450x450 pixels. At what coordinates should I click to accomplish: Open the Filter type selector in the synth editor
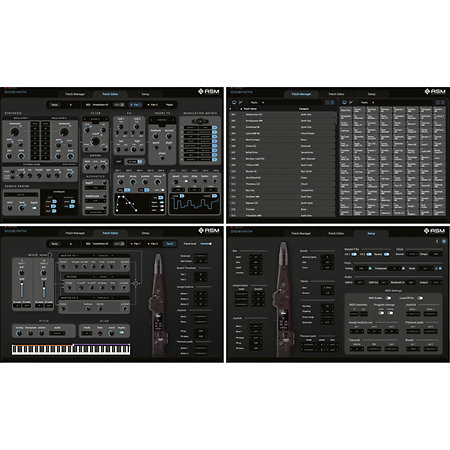[95, 119]
